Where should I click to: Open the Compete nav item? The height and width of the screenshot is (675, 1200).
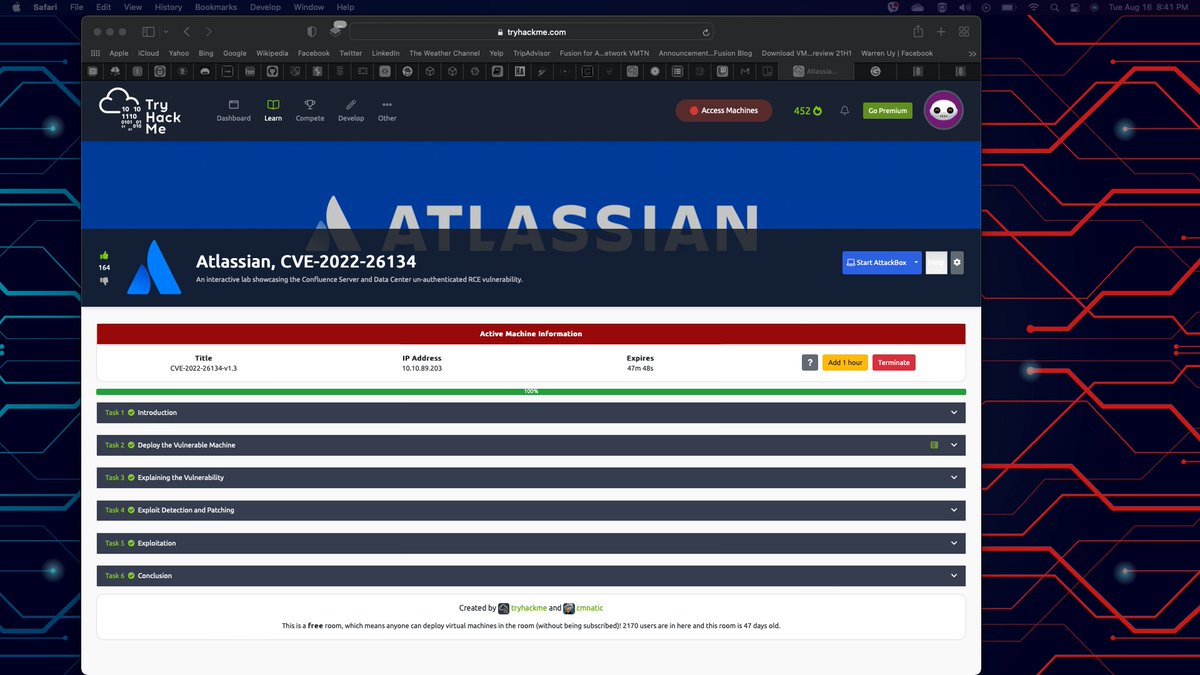pos(310,110)
